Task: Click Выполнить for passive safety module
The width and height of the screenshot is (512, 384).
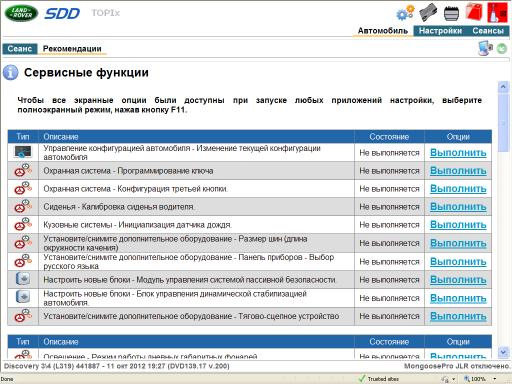Action: (458, 280)
